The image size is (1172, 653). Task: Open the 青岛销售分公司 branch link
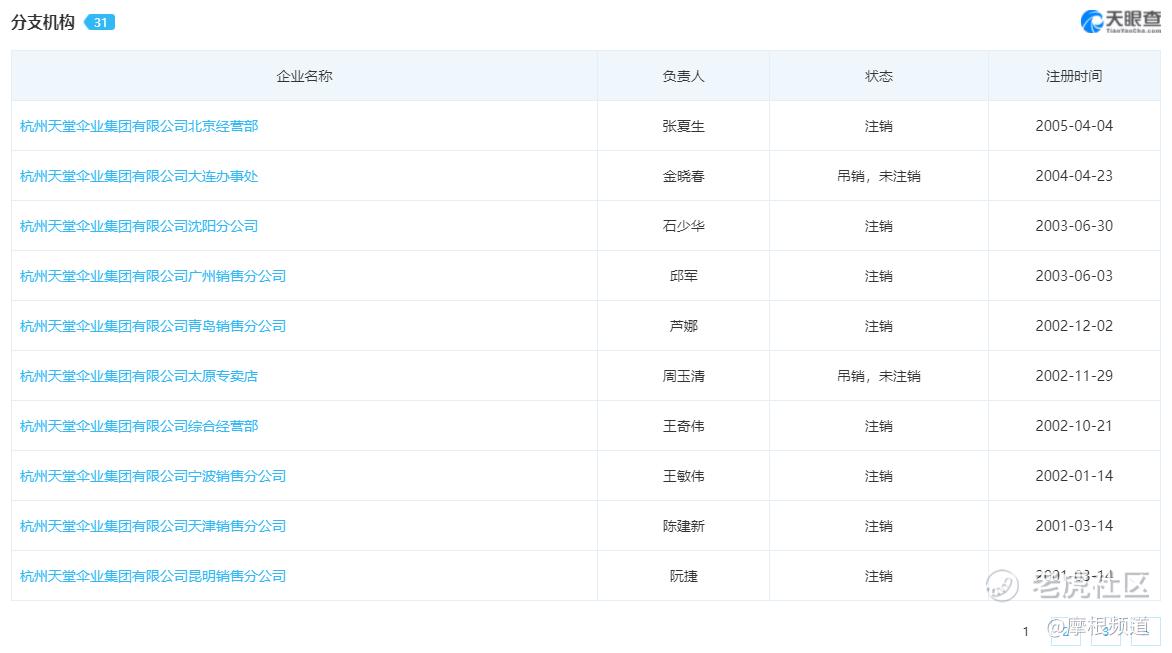click(x=152, y=326)
